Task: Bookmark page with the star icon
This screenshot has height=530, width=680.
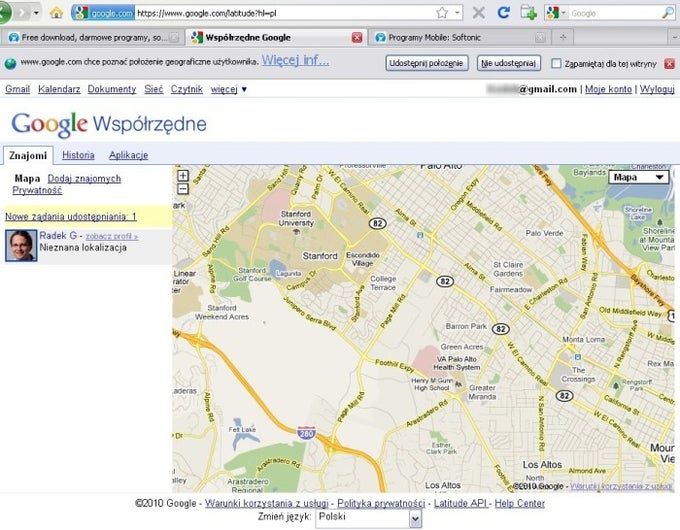Action: pyautogui.click(x=442, y=13)
